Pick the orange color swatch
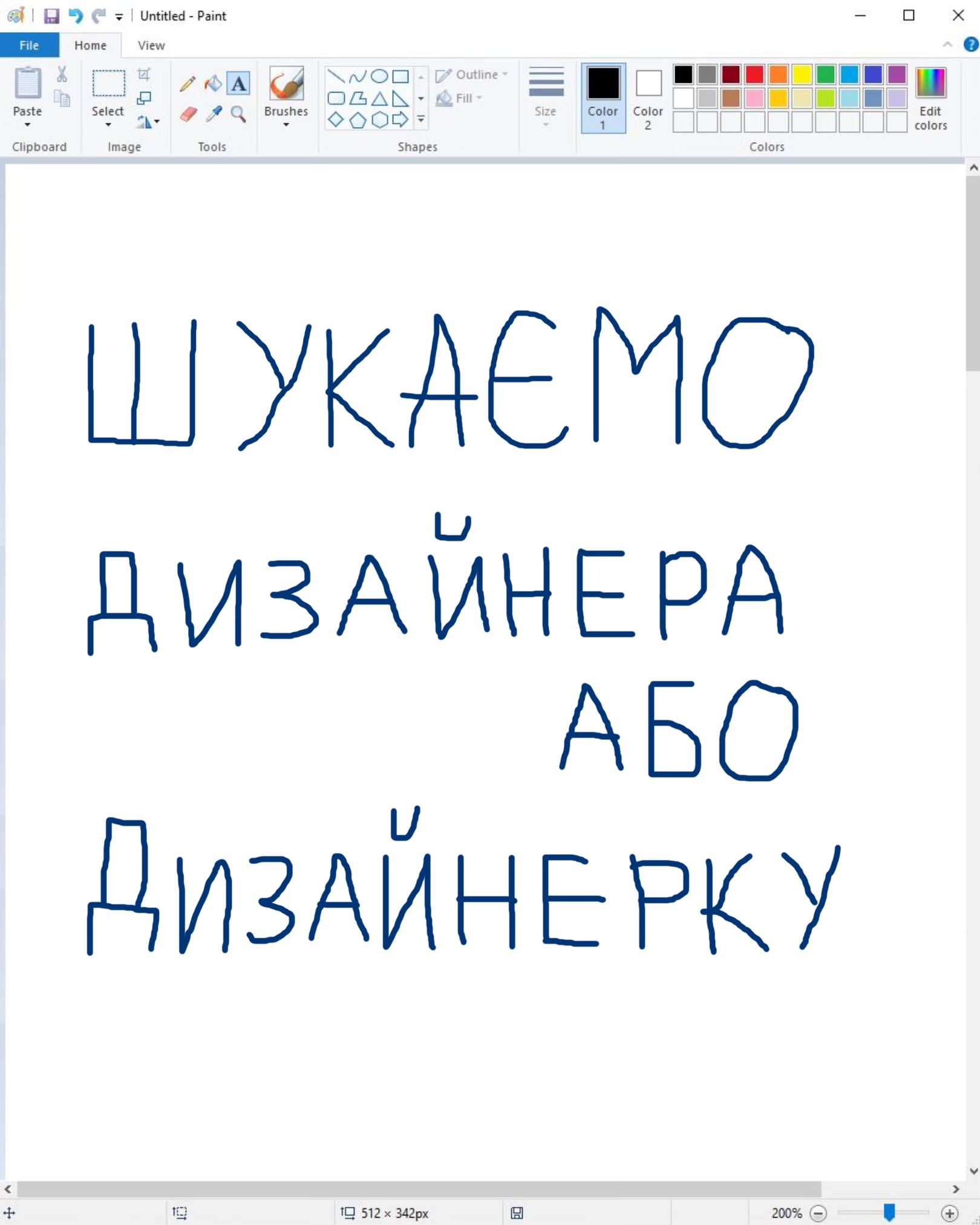 (779, 74)
